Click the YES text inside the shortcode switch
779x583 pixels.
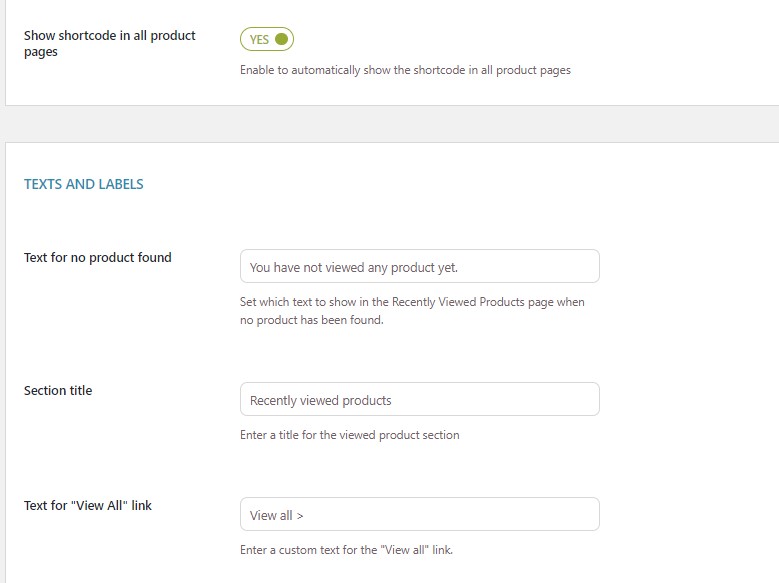pyautogui.click(x=259, y=40)
